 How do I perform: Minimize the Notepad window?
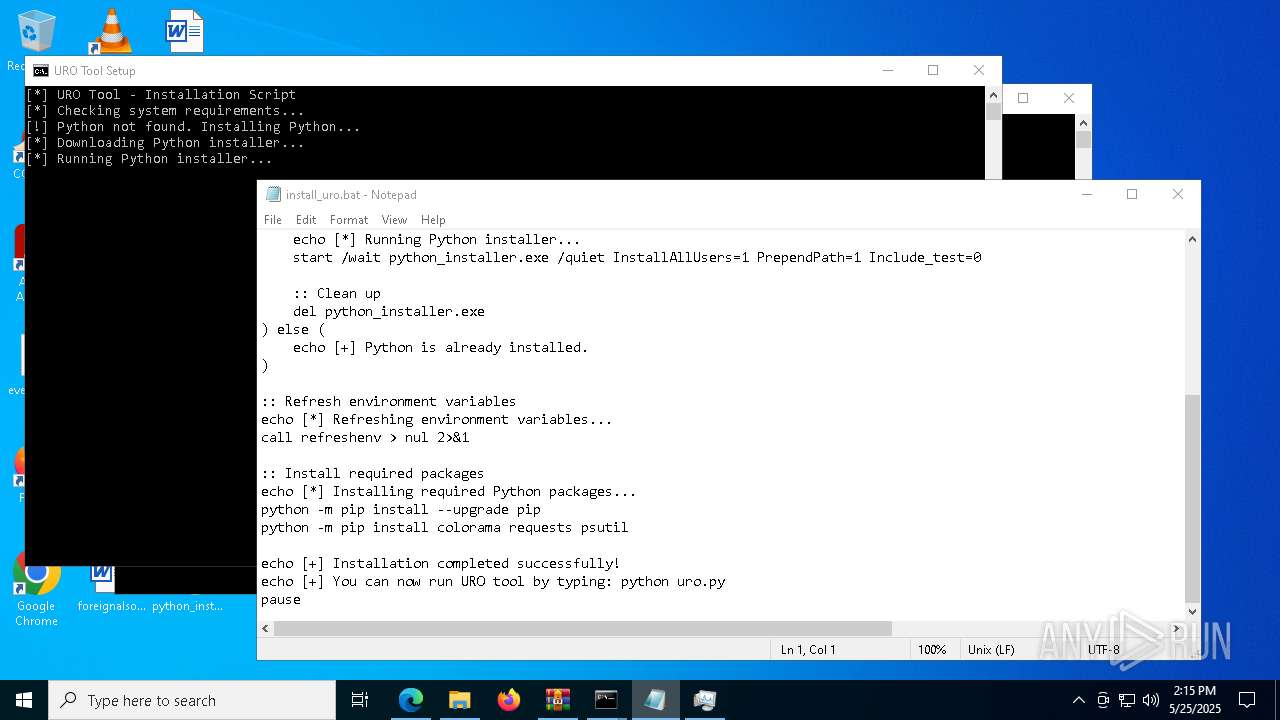coord(1086,195)
